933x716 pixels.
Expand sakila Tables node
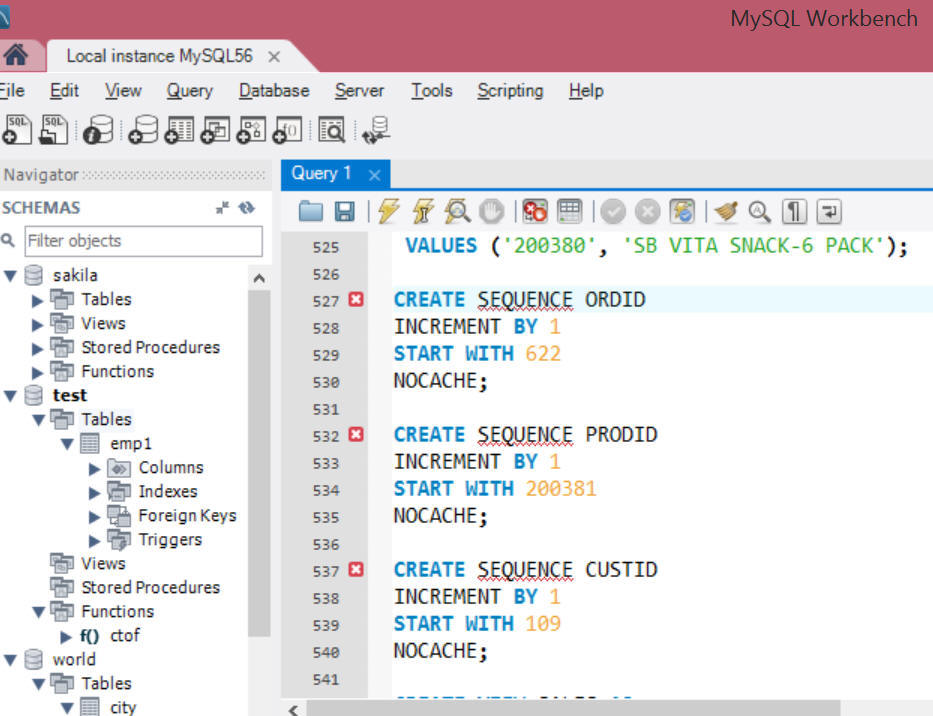click(37, 300)
